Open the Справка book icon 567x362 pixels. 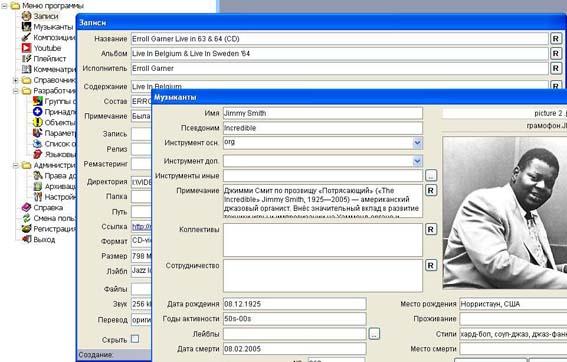26,207
